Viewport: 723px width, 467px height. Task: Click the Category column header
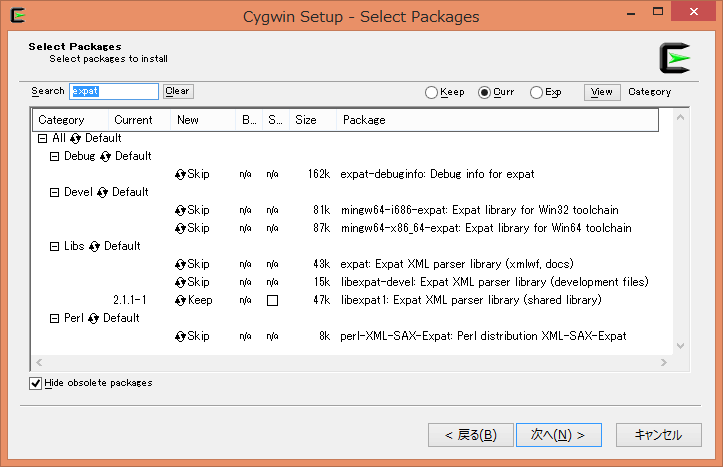(71, 120)
